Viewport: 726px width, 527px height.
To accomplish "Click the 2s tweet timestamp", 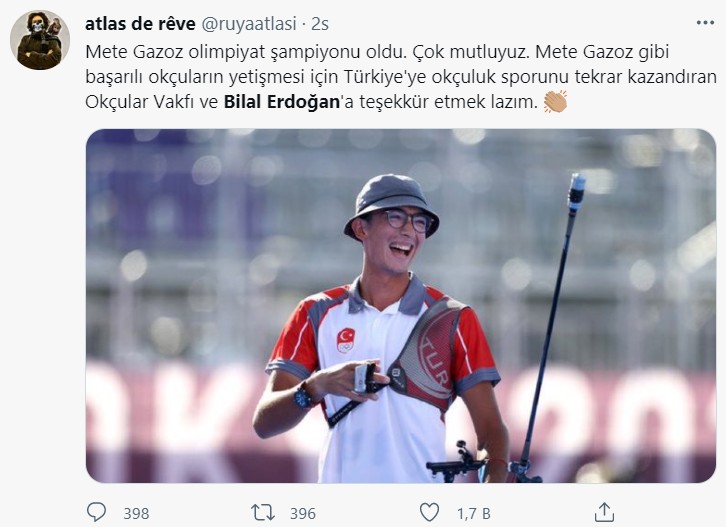I will [320, 24].
